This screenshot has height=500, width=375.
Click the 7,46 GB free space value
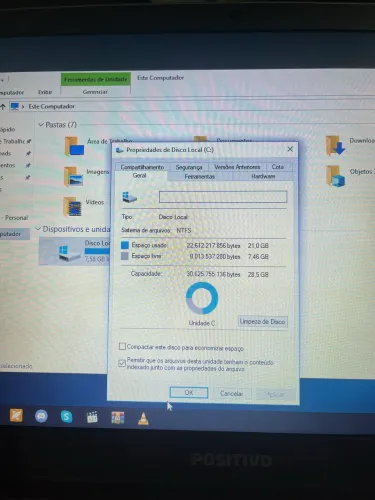click(x=258, y=257)
